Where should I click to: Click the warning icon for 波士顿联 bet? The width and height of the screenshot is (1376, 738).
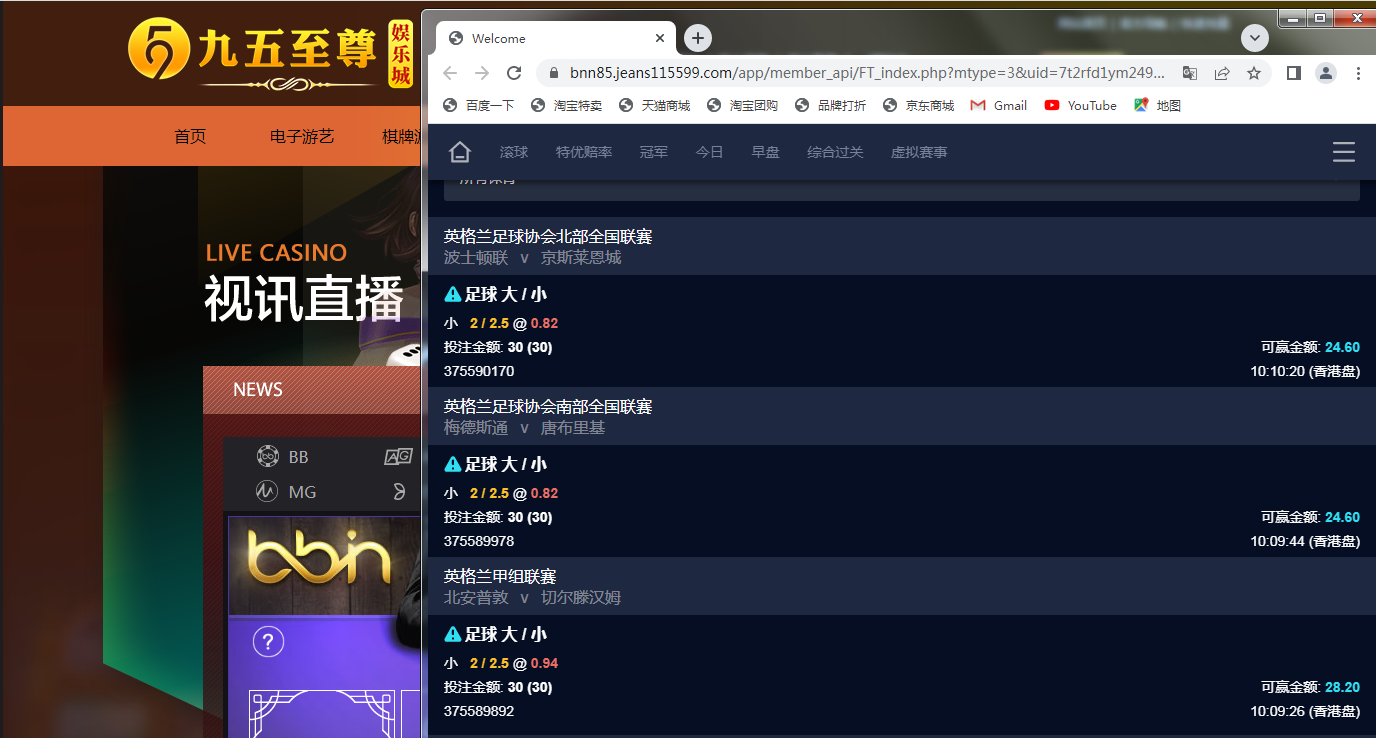click(x=453, y=294)
